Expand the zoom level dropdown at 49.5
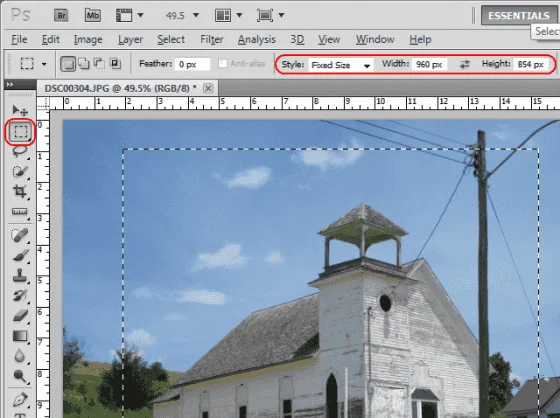The height and width of the screenshot is (418, 560). point(196,15)
